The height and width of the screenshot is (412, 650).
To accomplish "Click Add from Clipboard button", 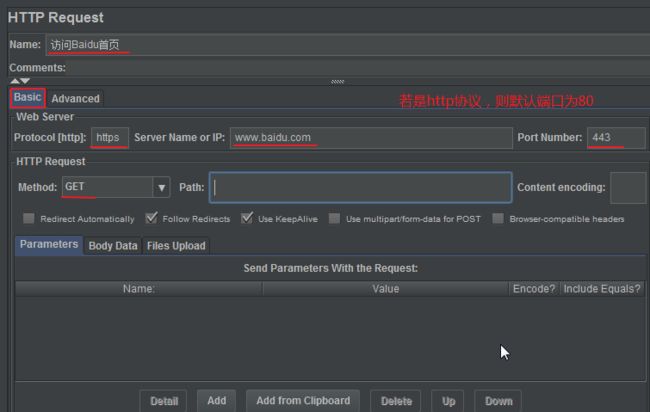I will tap(303, 400).
